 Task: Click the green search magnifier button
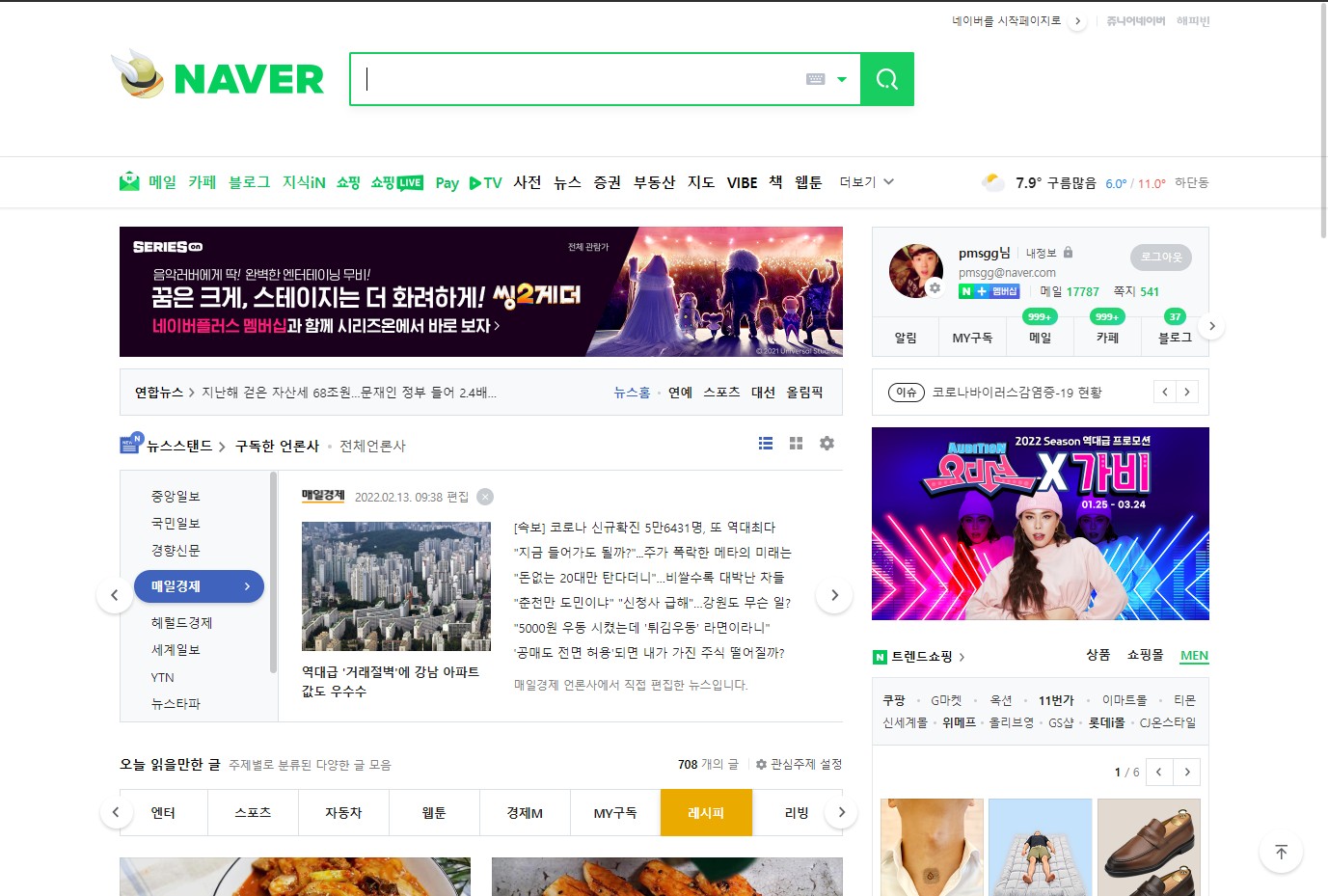click(887, 79)
